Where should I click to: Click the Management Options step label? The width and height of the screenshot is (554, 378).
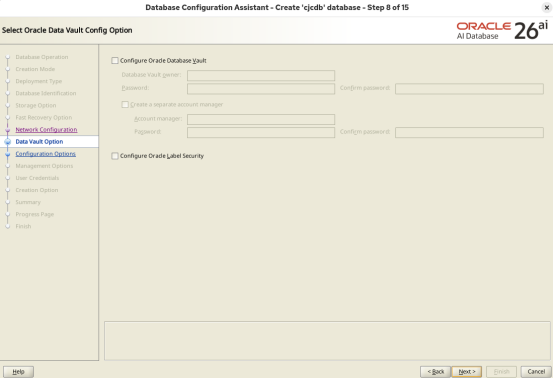pyautogui.click(x=44, y=166)
